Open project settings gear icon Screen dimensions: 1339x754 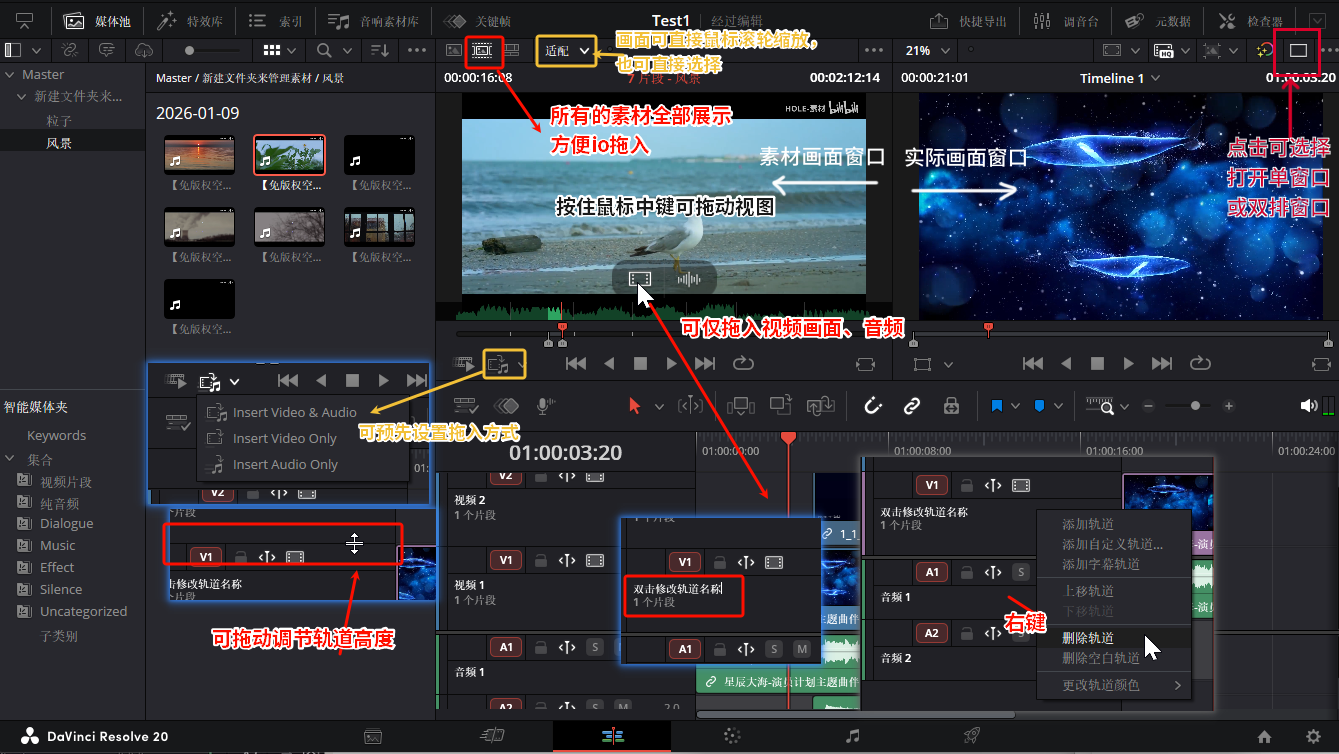(x=1313, y=737)
